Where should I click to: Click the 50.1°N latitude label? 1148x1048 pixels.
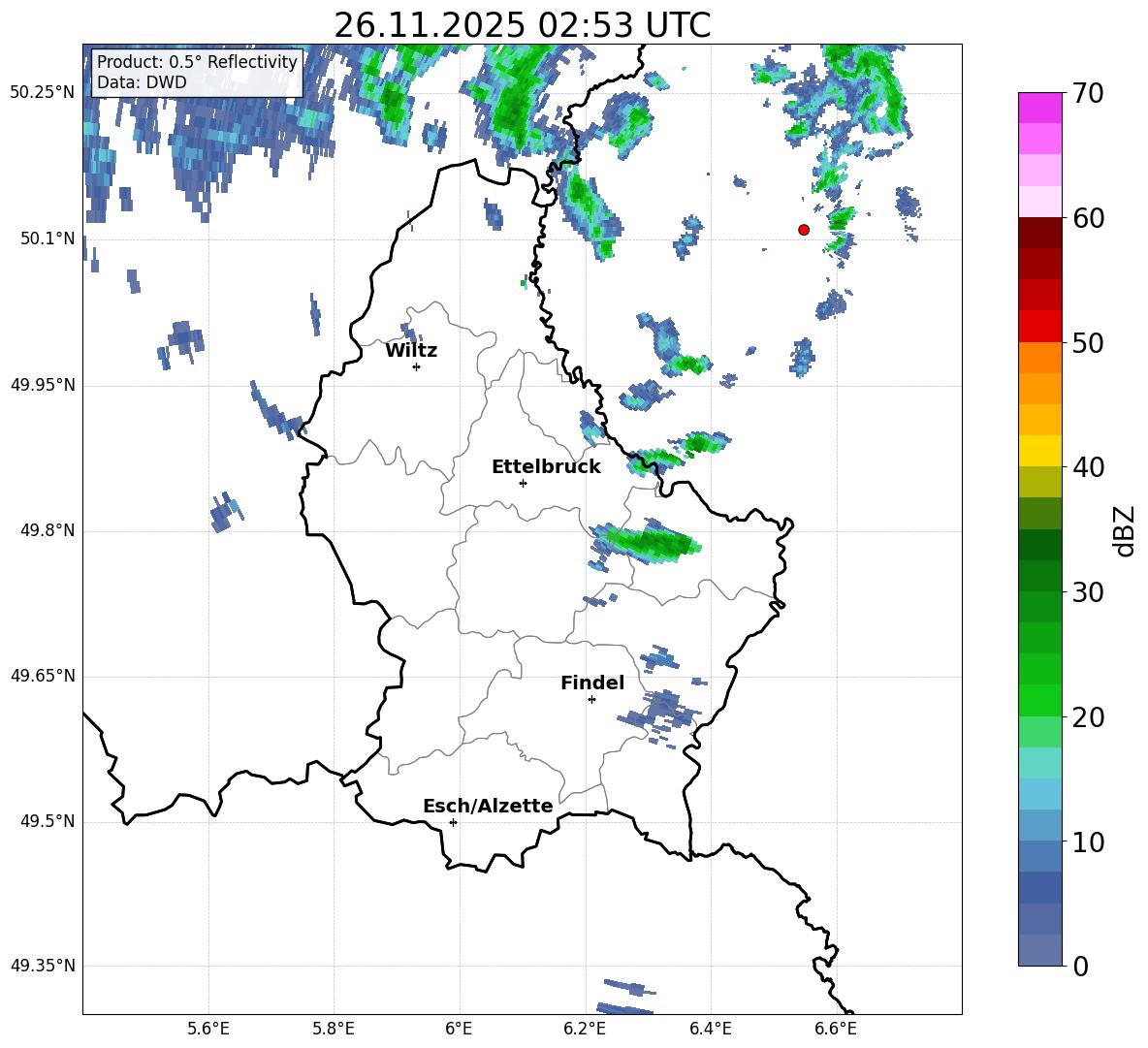pos(48,238)
